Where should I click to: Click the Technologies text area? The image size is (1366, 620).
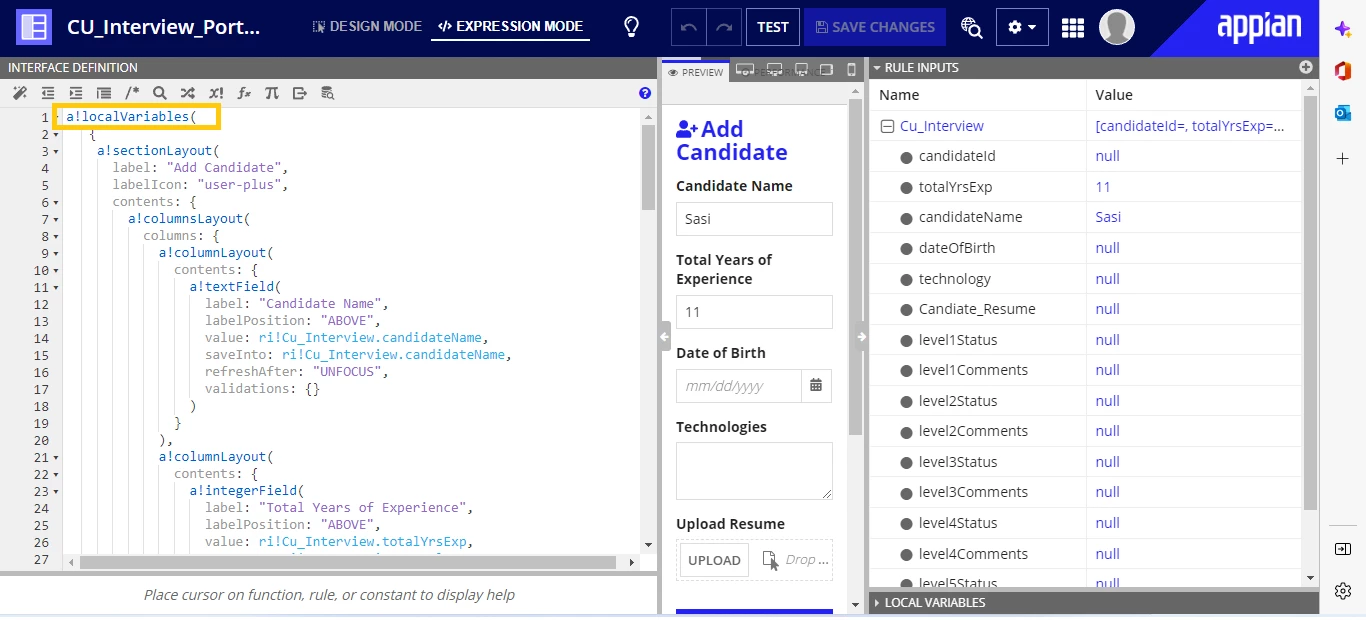coord(754,471)
